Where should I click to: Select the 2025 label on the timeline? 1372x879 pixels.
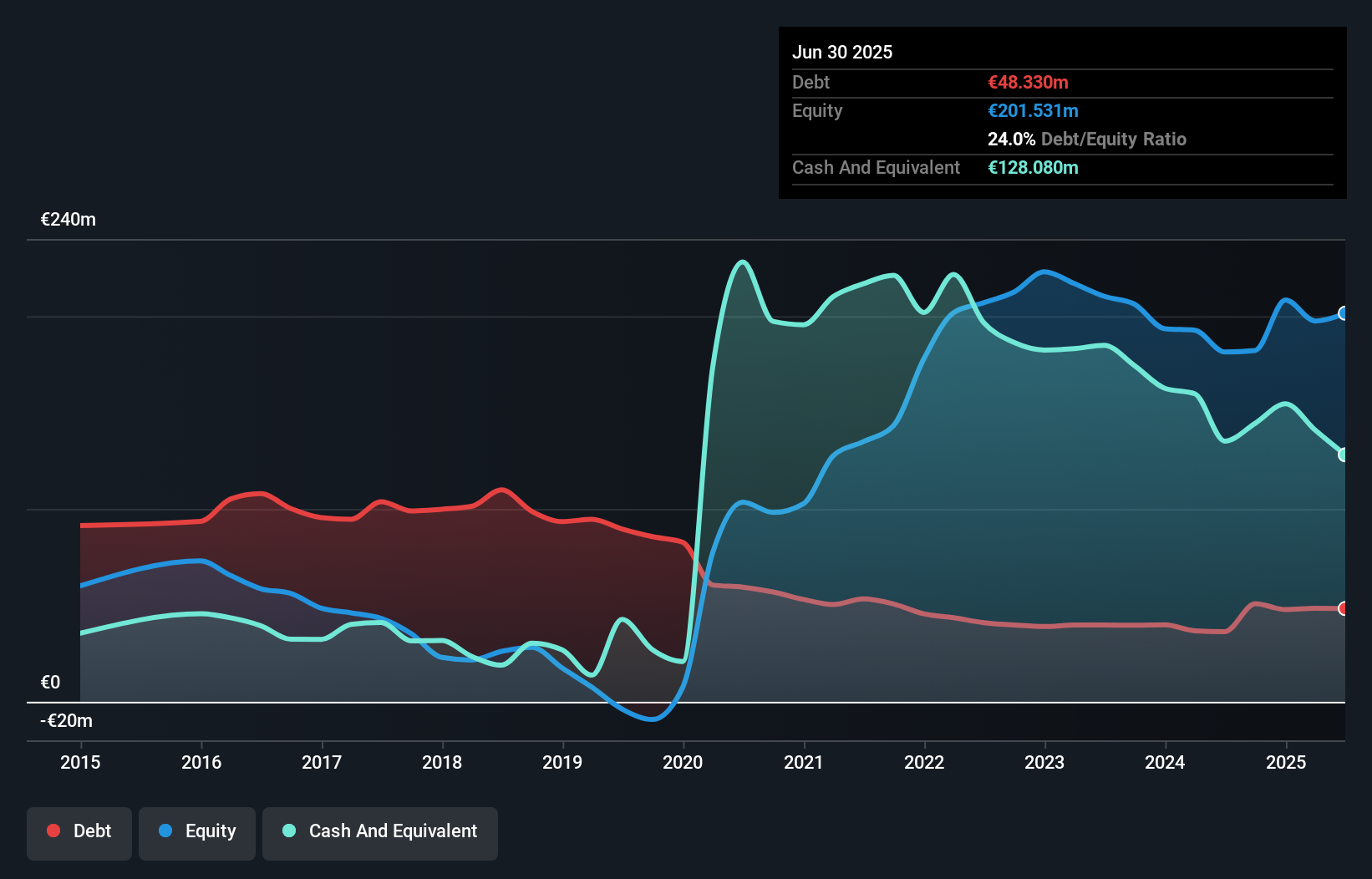[1286, 762]
